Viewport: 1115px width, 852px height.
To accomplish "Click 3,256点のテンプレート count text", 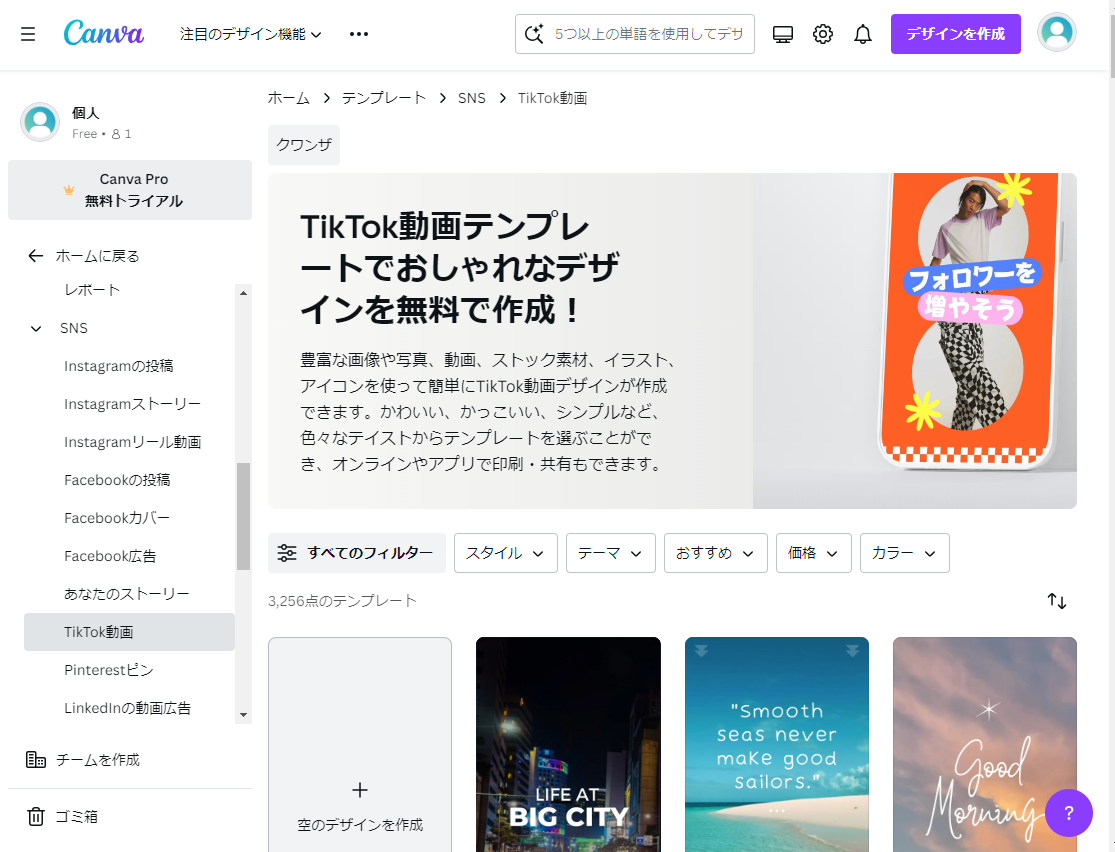I will pos(342,601).
